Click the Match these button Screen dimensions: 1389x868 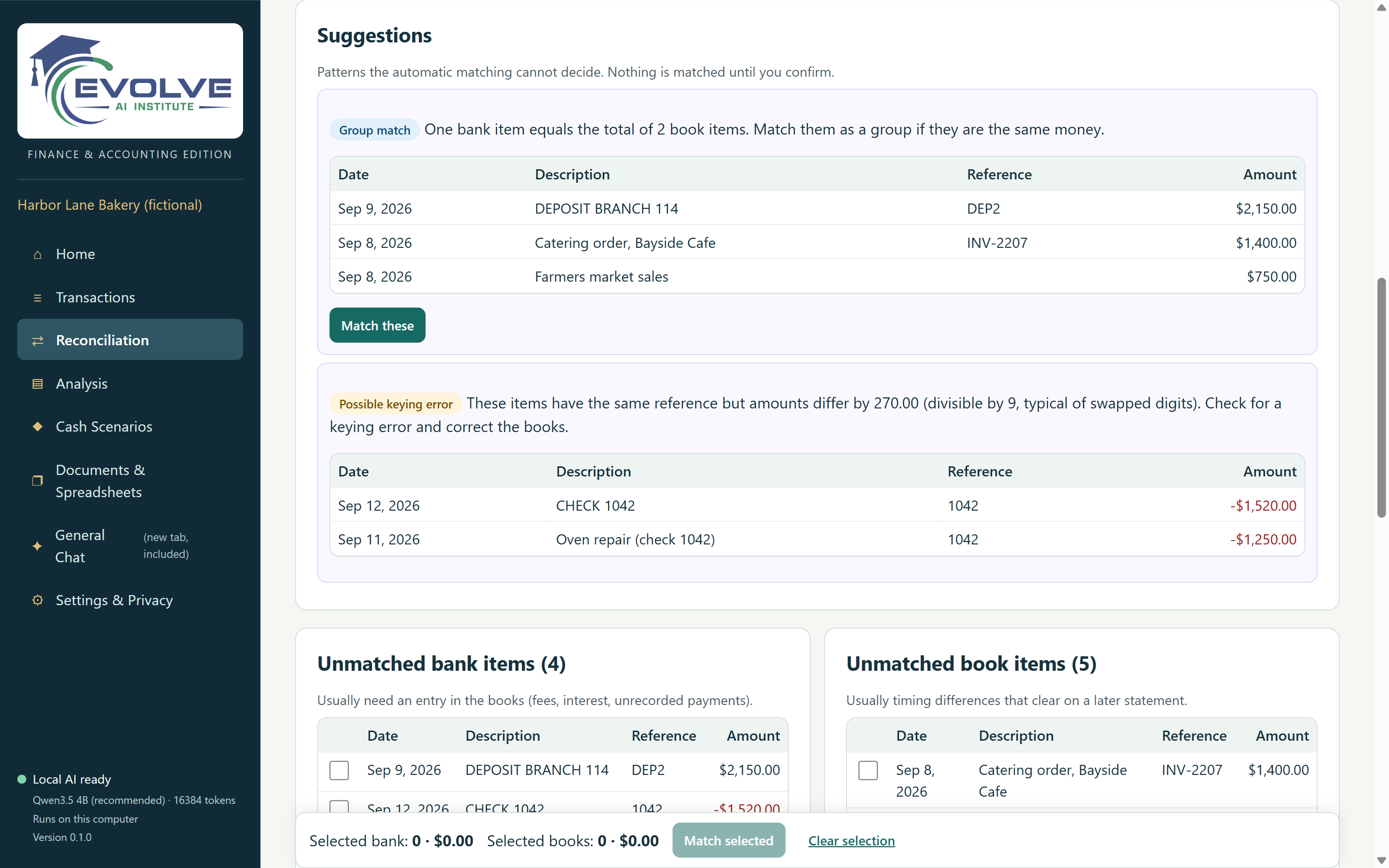click(377, 325)
